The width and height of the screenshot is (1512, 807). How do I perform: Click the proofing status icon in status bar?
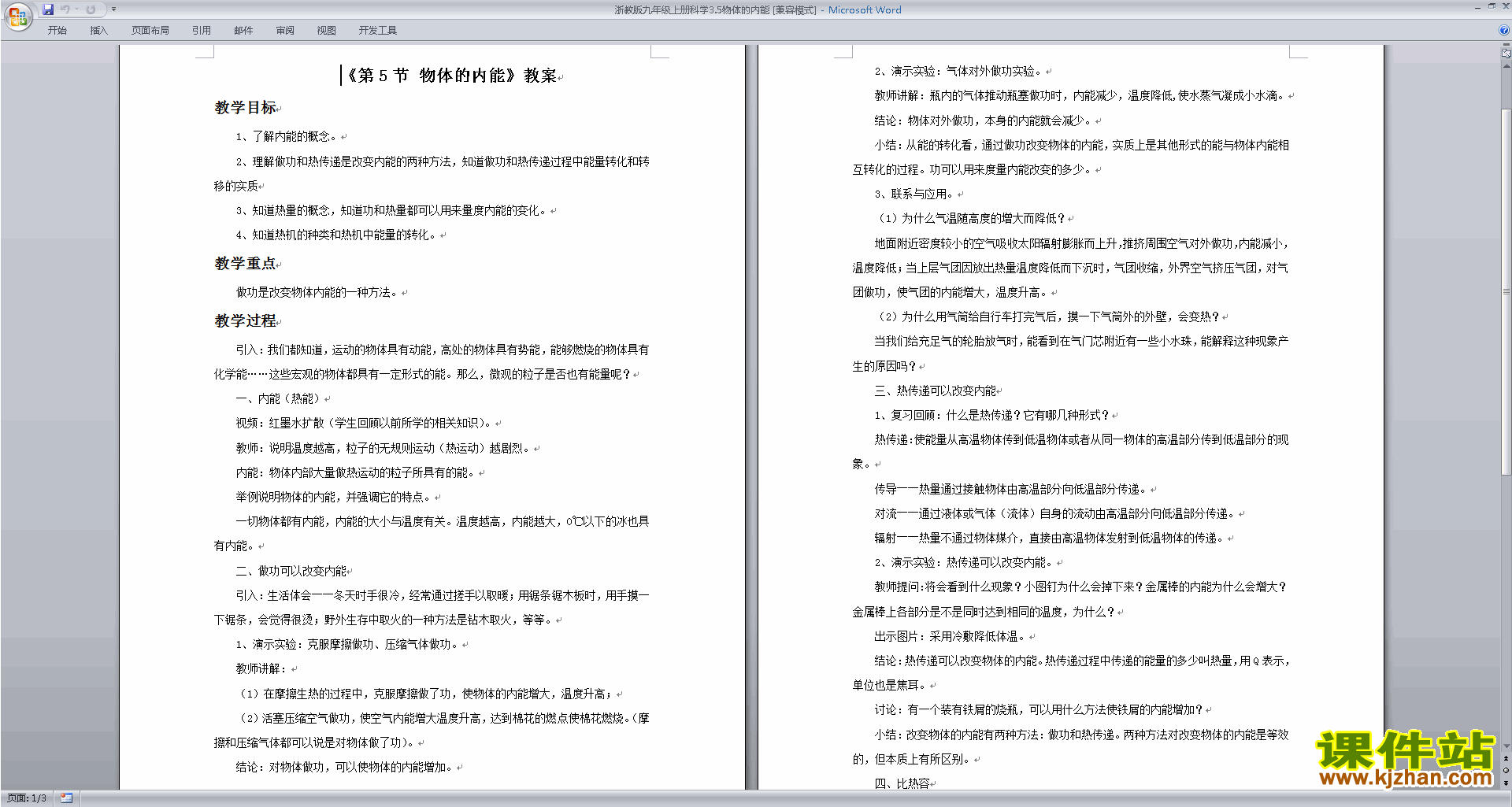[x=66, y=798]
